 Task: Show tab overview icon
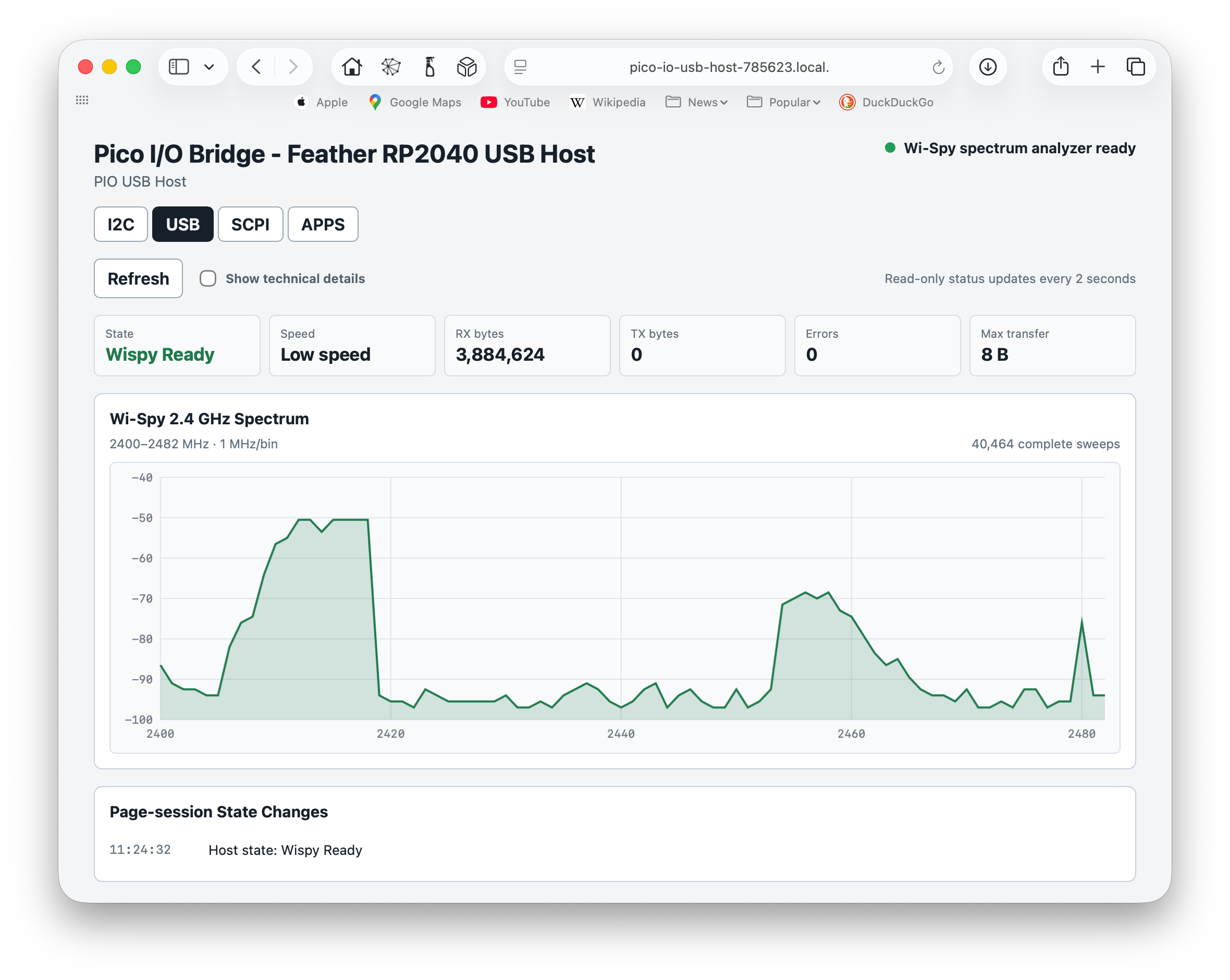(1135, 67)
